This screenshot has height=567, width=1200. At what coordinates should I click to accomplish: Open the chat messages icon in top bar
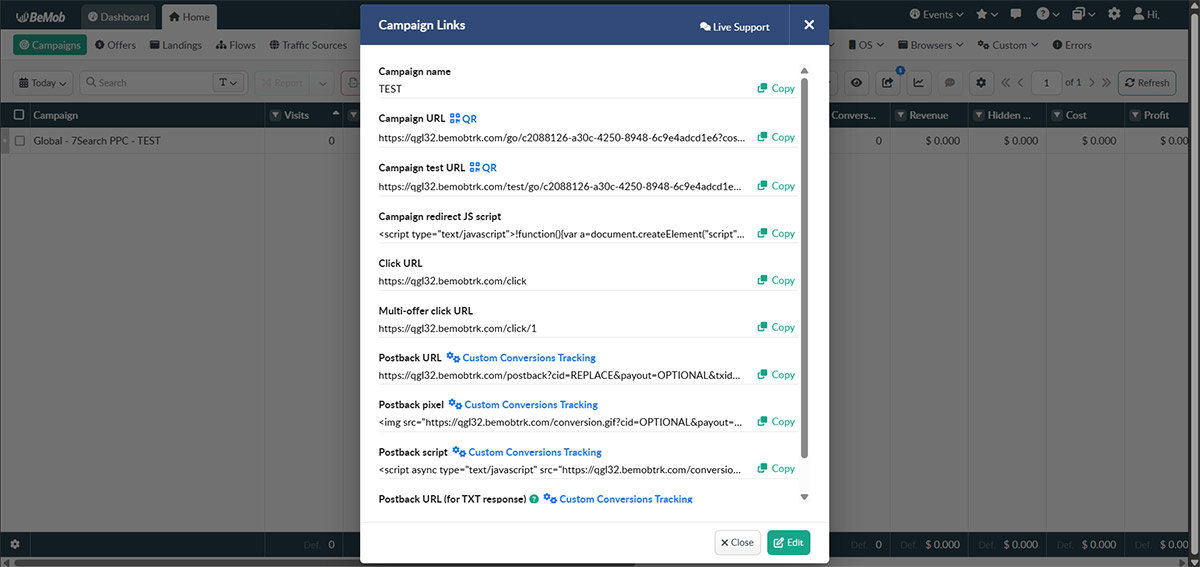[1016, 15]
